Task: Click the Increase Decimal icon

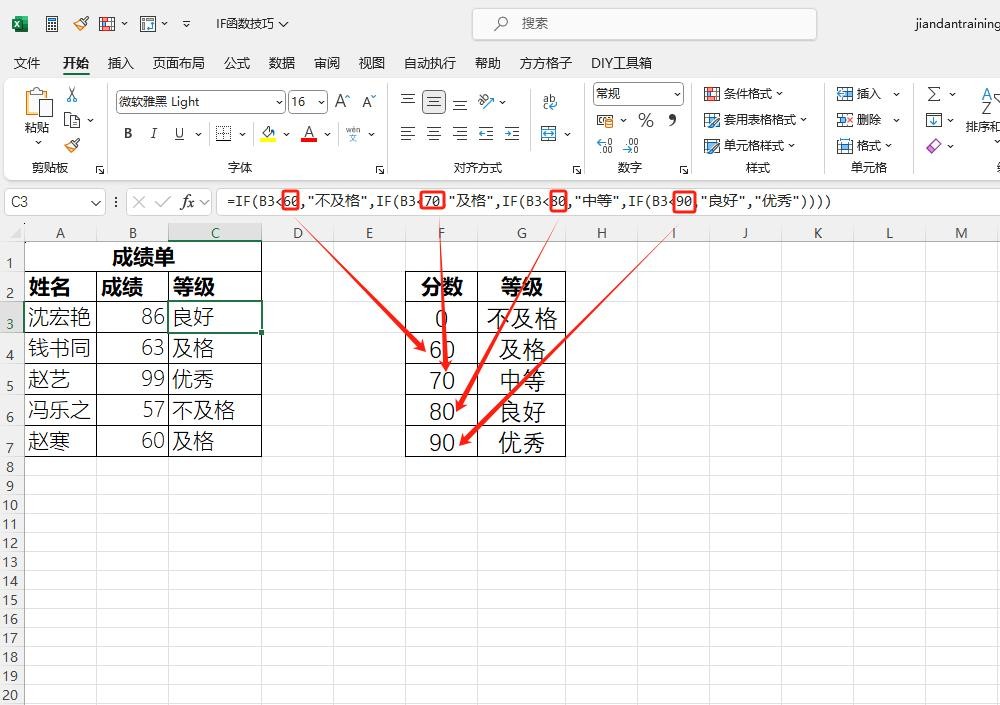Action: 605,146
